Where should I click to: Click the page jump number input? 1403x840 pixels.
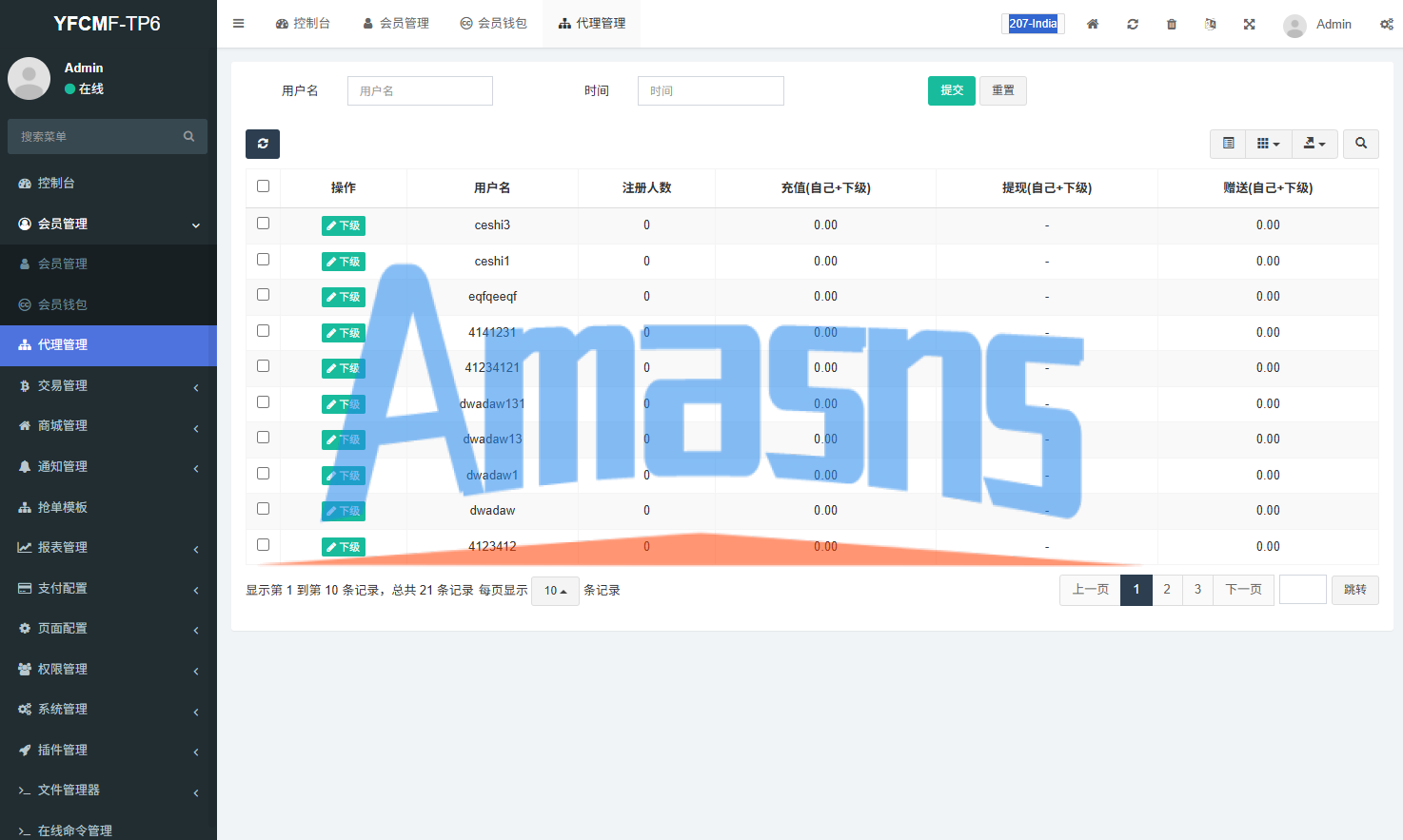click(x=1303, y=590)
